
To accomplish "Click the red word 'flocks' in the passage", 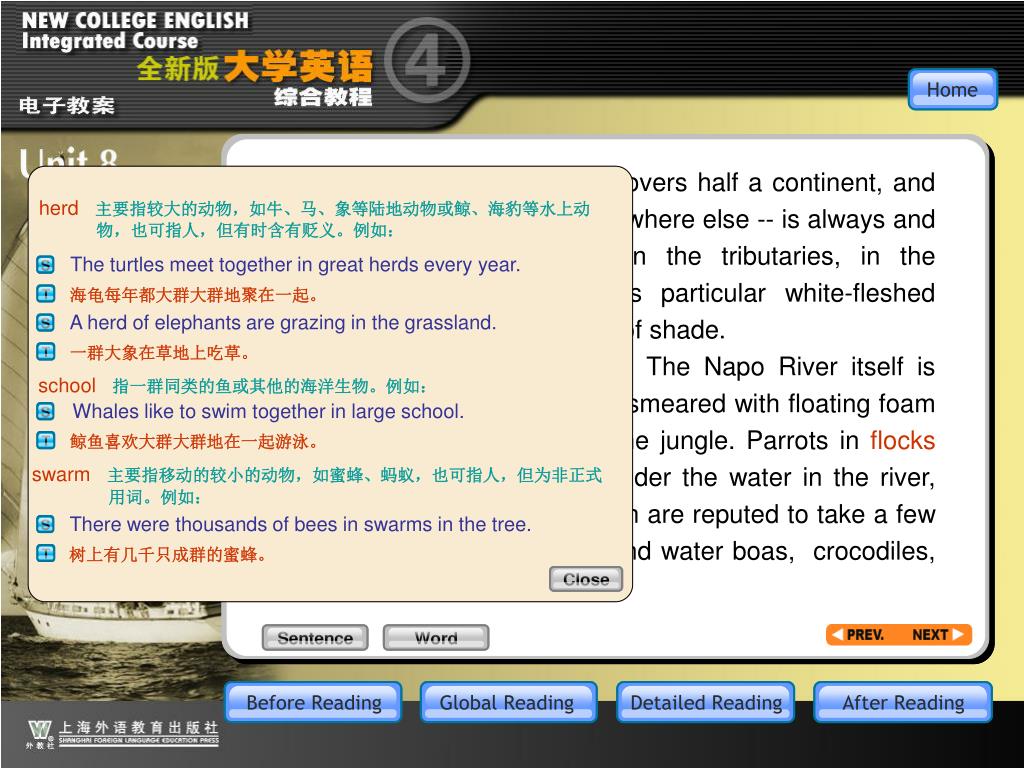I will pyautogui.click(x=902, y=441).
